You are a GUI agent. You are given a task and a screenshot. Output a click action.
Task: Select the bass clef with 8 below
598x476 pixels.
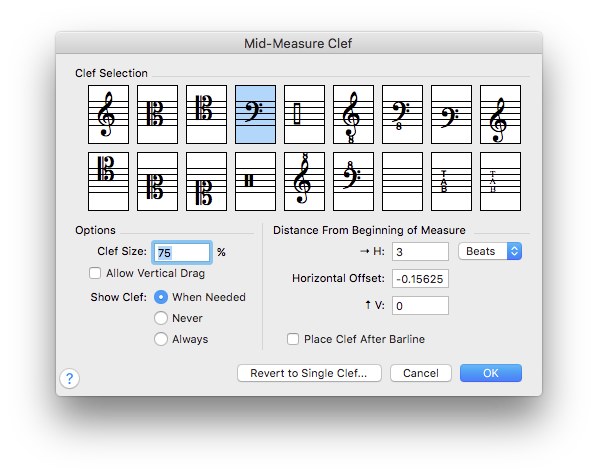coord(402,114)
